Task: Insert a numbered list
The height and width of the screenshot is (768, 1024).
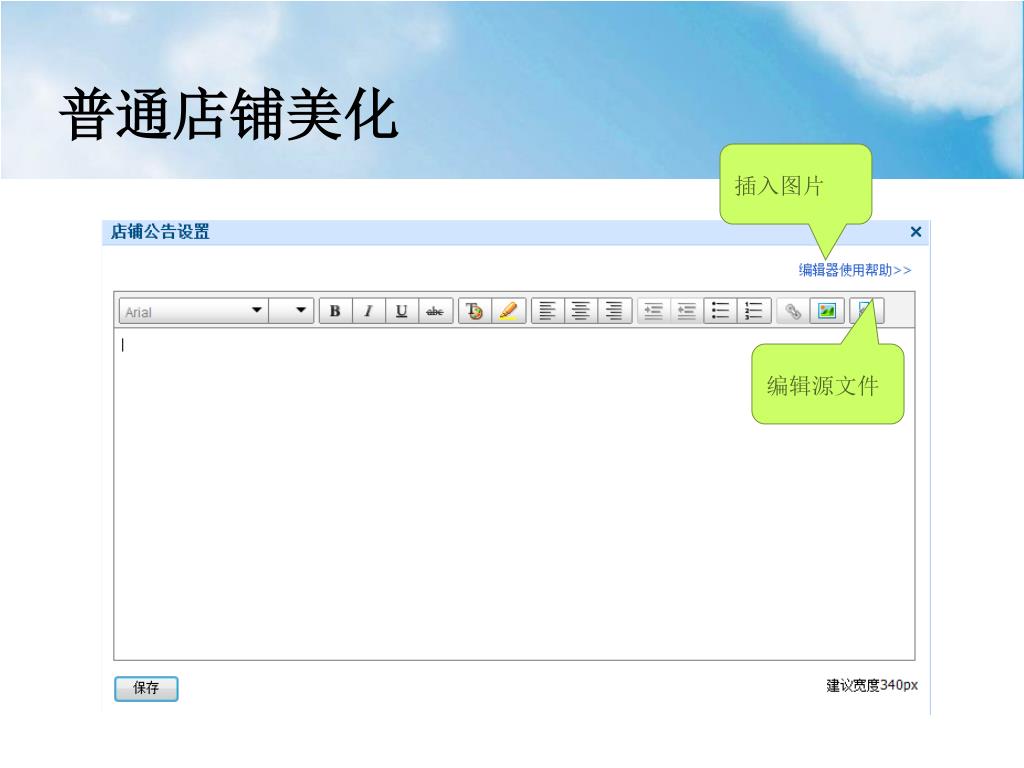Action: (x=754, y=312)
